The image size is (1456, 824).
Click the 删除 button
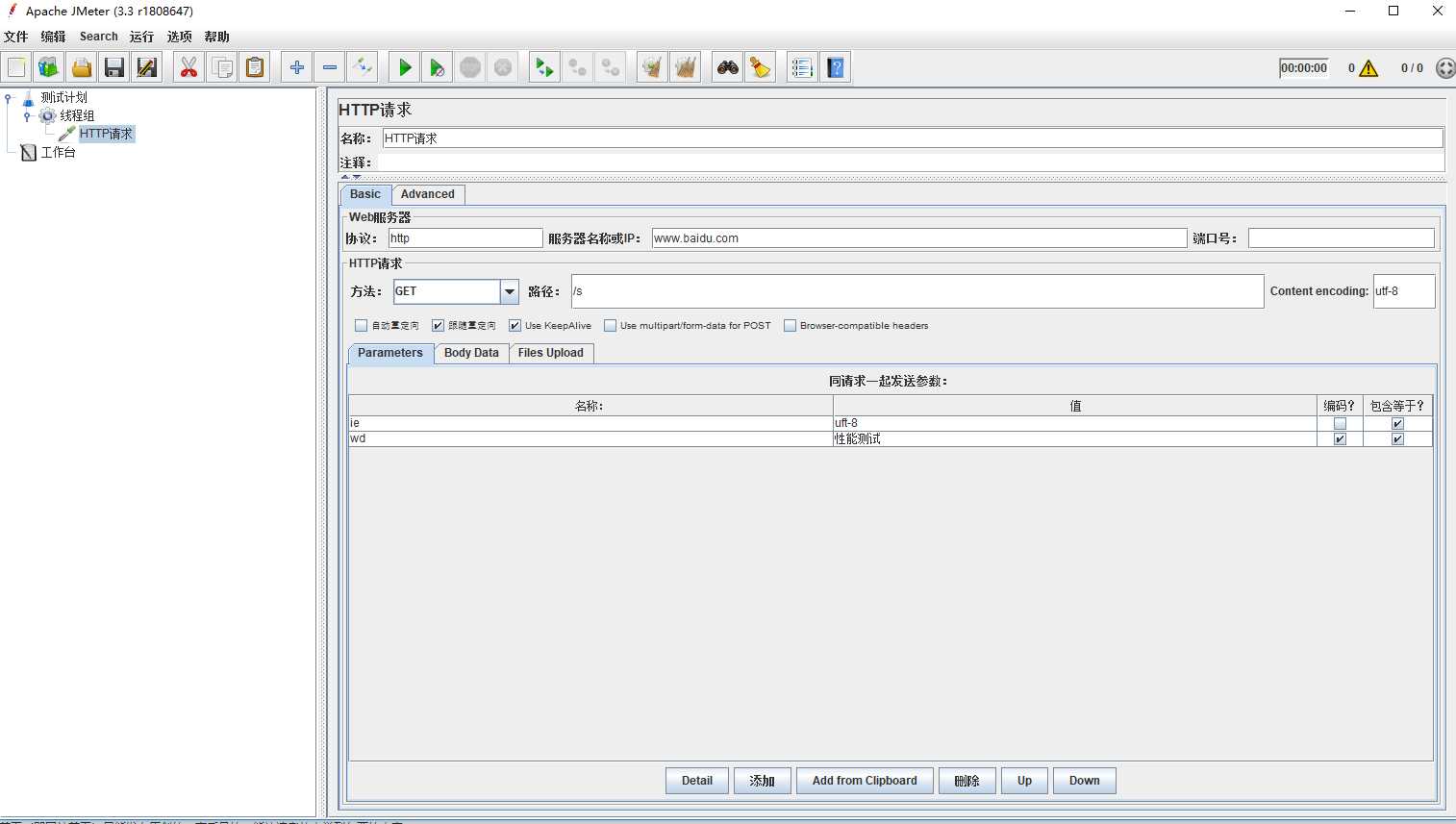967,781
